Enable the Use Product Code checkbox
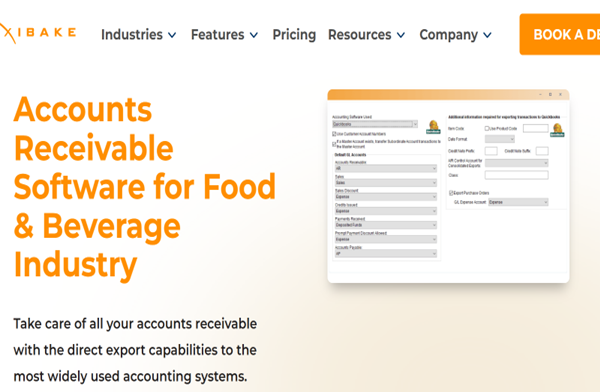This screenshot has width=600, height=392. [x=487, y=129]
